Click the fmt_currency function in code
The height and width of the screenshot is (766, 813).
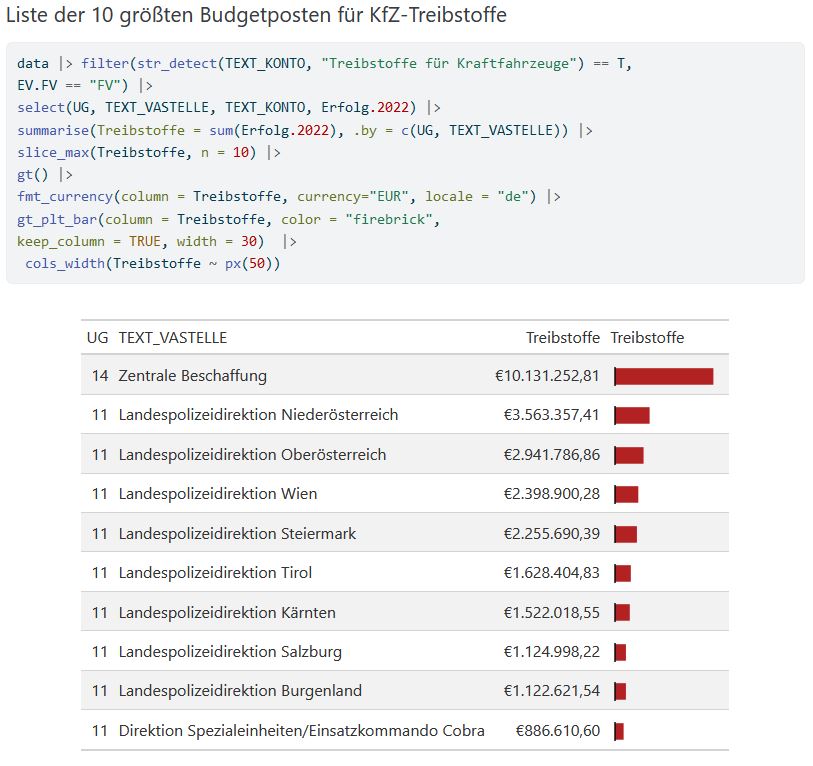click(65, 197)
